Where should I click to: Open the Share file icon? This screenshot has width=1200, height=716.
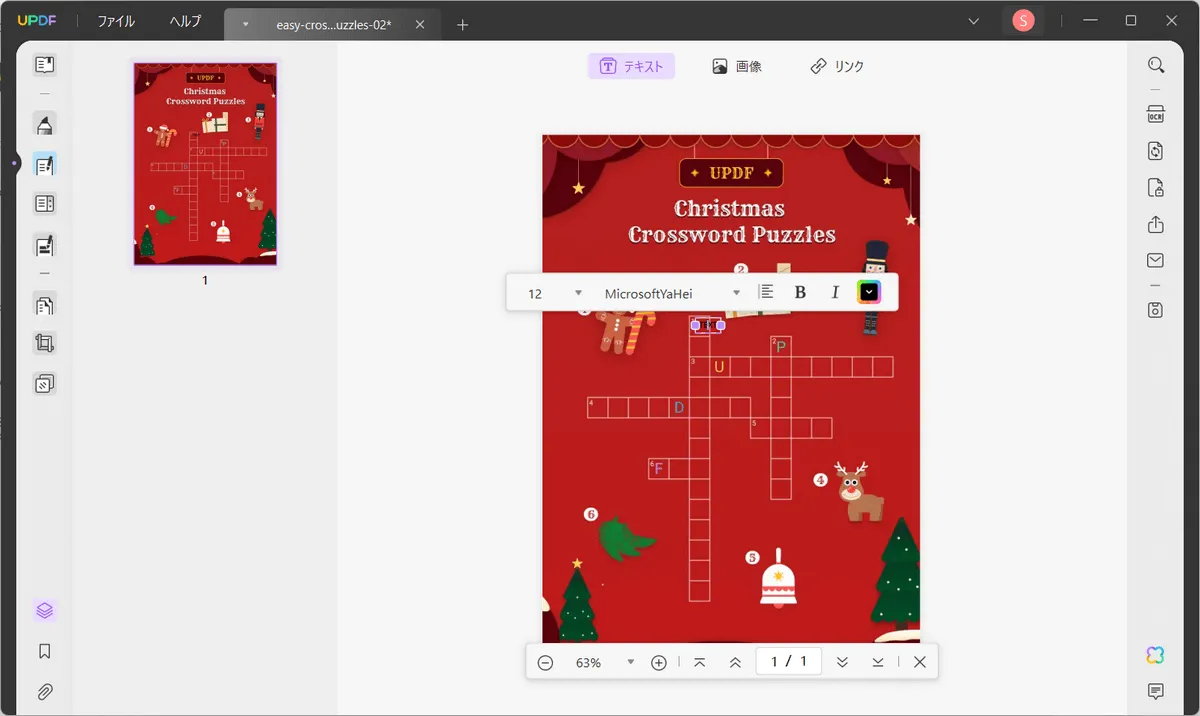[1156, 224]
